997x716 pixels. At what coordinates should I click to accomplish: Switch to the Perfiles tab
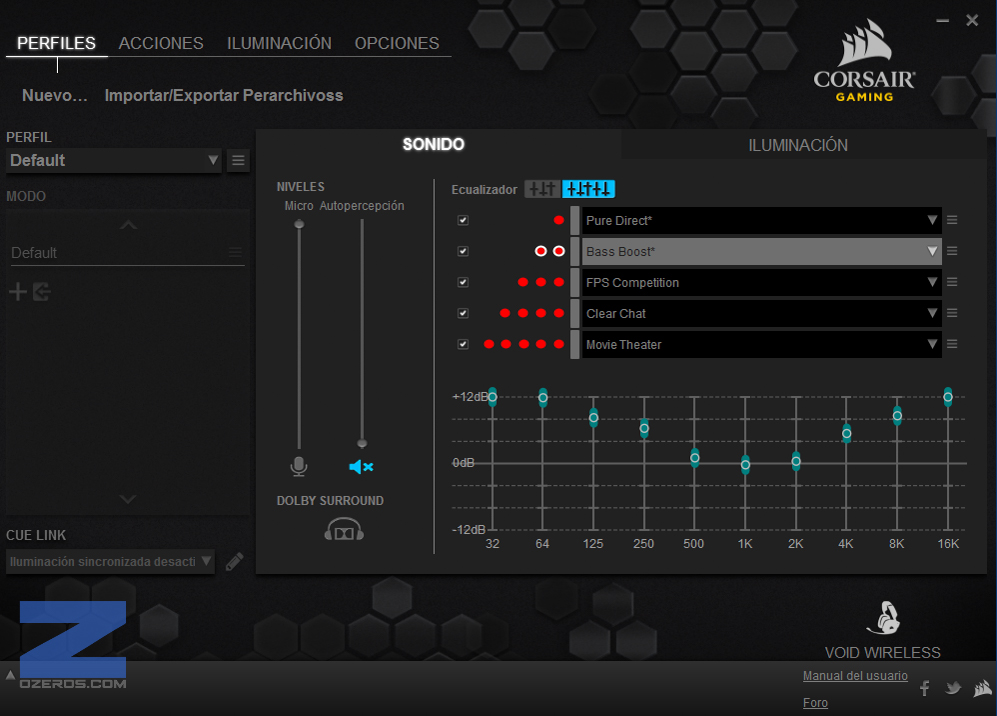tap(57, 43)
